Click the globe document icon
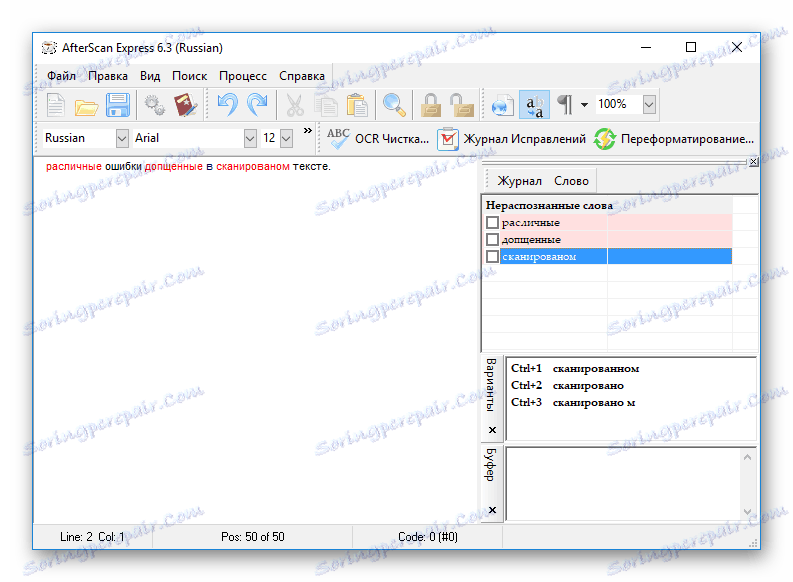This screenshot has height=582, width=793. coord(503,105)
